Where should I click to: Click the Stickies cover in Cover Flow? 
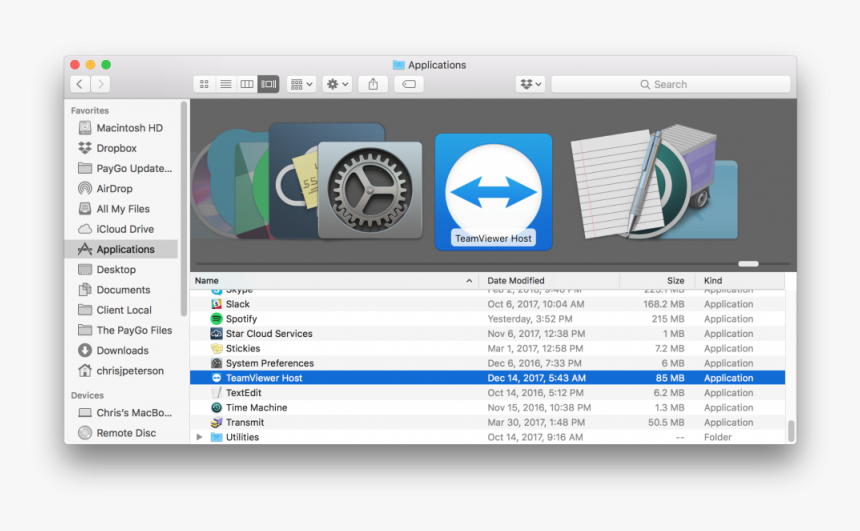pyautogui.click(x=308, y=181)
